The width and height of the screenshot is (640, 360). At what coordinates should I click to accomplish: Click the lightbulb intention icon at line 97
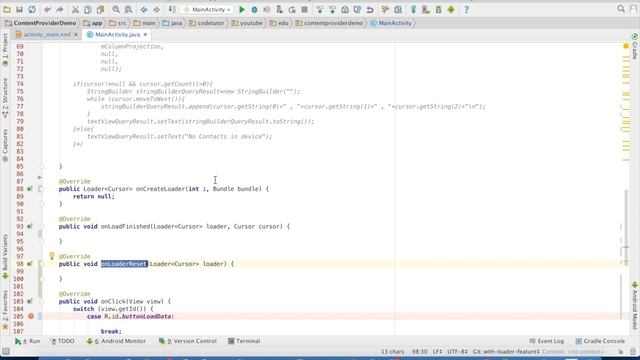[x=52, y=256]
